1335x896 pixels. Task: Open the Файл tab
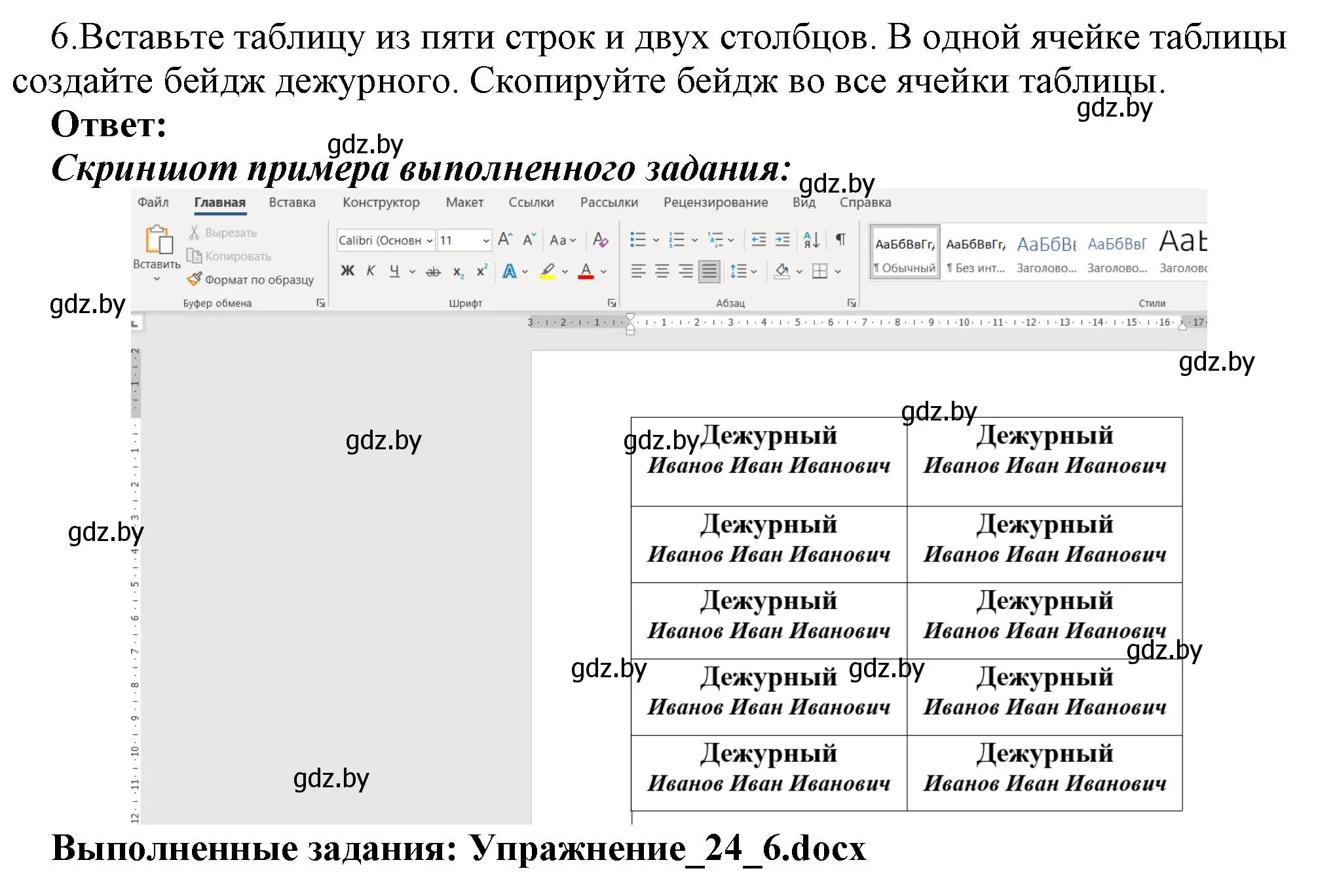[x=153, y=202]
